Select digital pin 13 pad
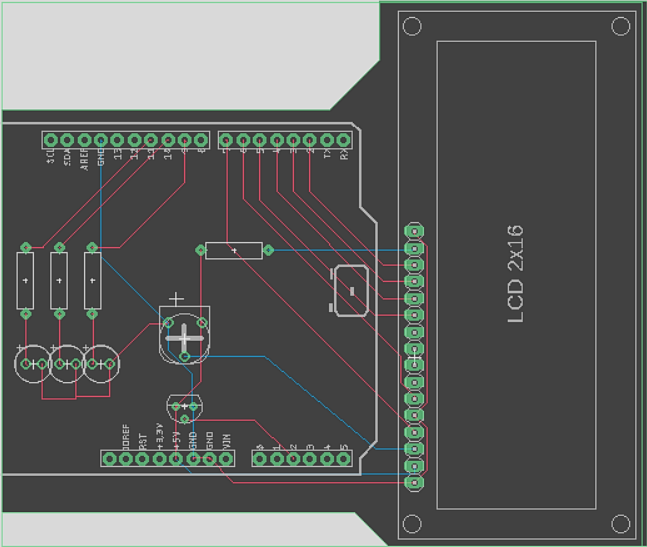 point(117,140)
